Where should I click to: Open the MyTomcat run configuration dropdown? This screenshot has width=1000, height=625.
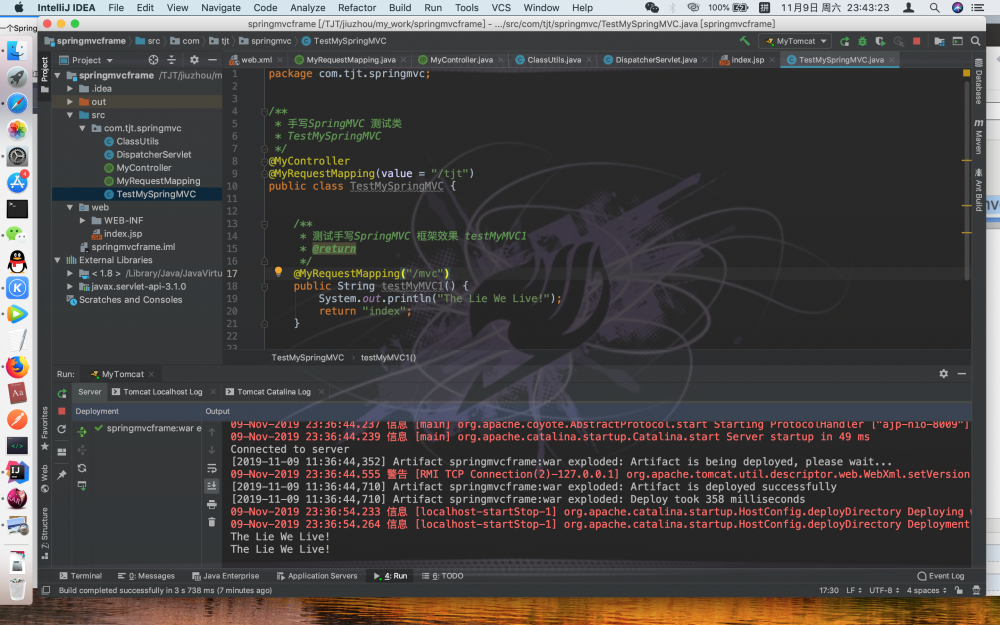pyautogui.click(x=794, y=41)
